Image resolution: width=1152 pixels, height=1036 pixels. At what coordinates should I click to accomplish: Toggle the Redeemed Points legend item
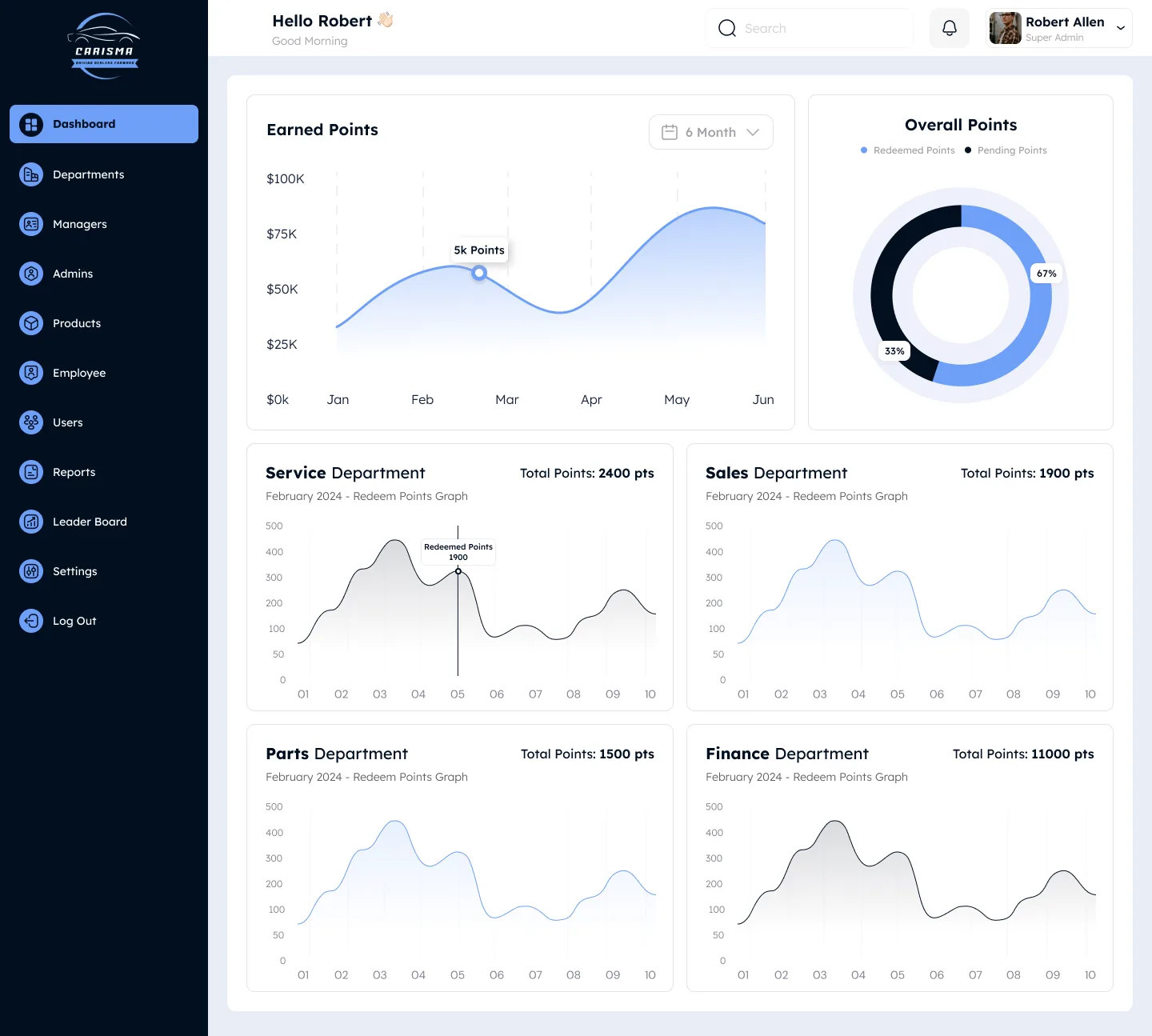908,150
